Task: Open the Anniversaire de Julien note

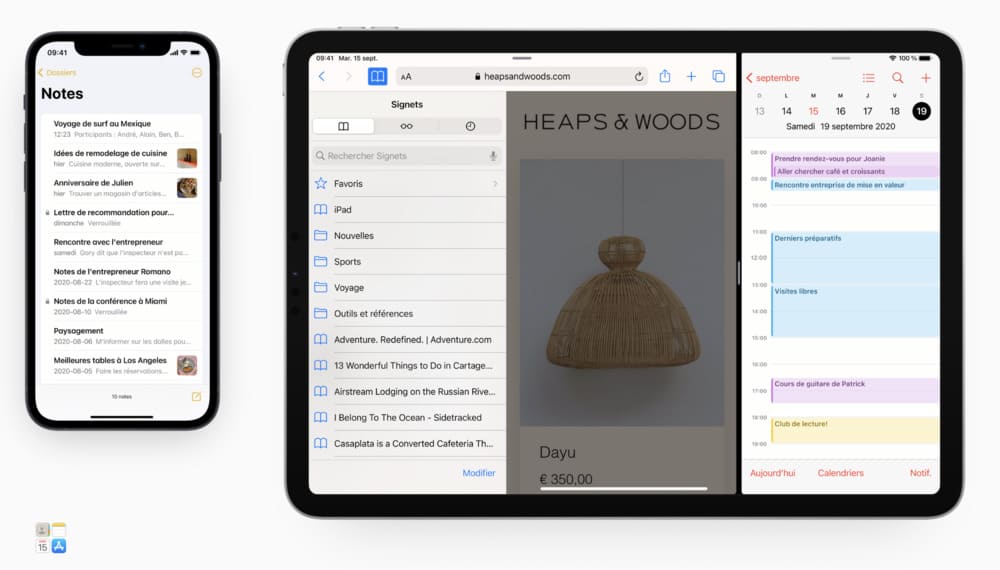Action: pyautogui.click(x=122, y=188)
